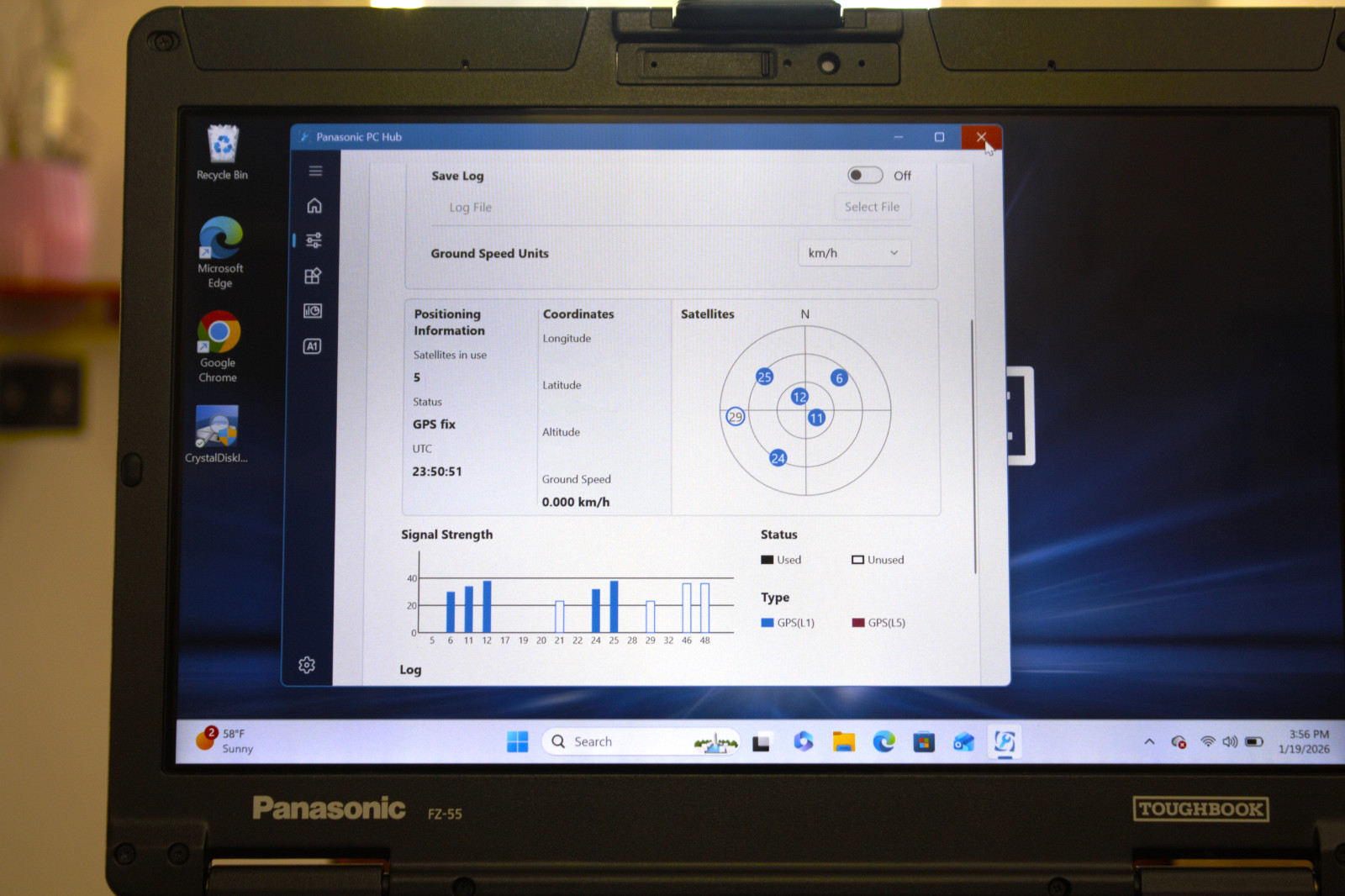Open the weather widget showing 58°F
The height and width of the screenshot is (896, 1345).
tap(225, 741)
